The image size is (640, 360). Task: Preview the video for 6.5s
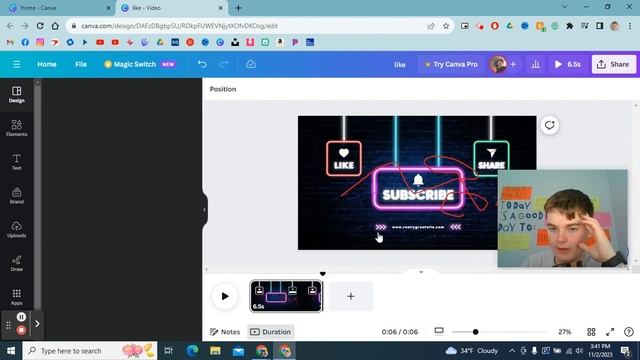coord(567,64)
